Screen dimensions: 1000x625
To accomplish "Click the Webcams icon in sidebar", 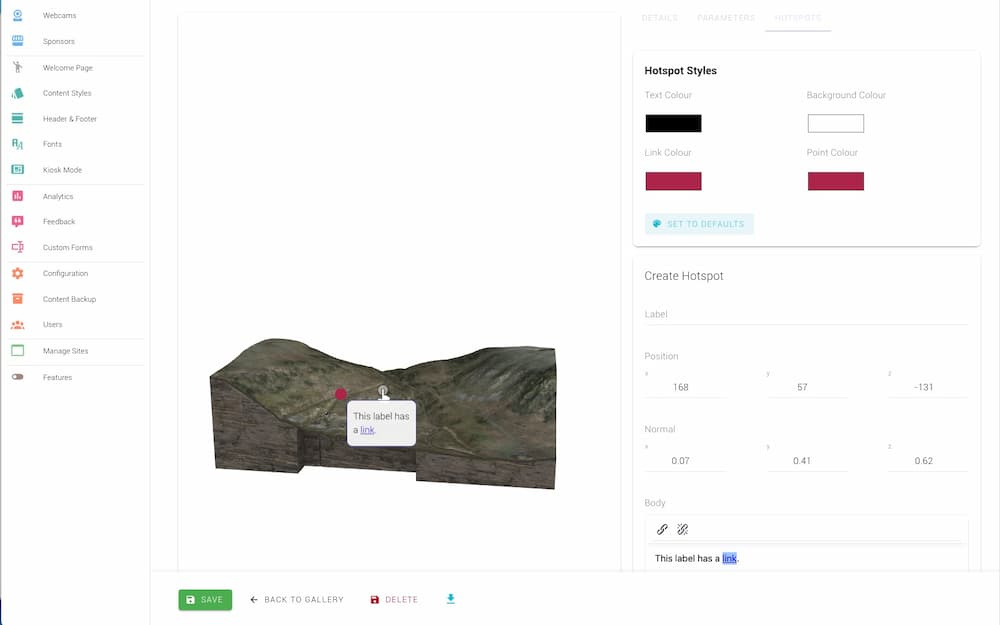I will [x=17, y=16].
